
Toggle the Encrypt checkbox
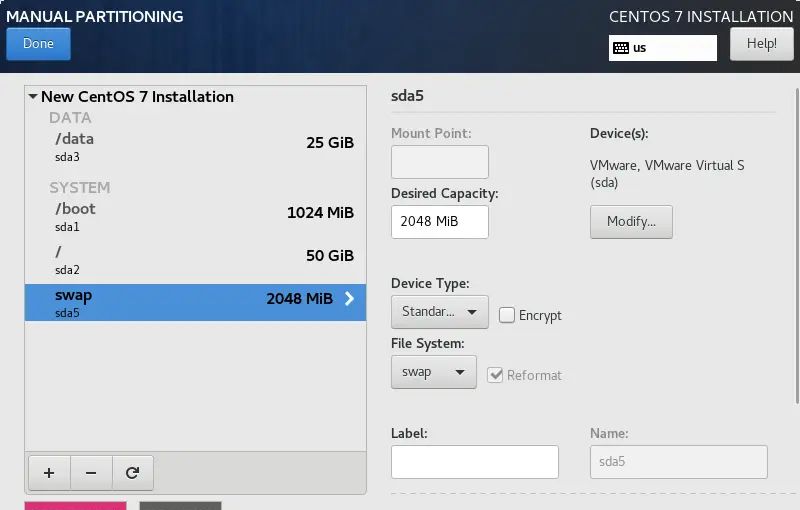point(507,315)
